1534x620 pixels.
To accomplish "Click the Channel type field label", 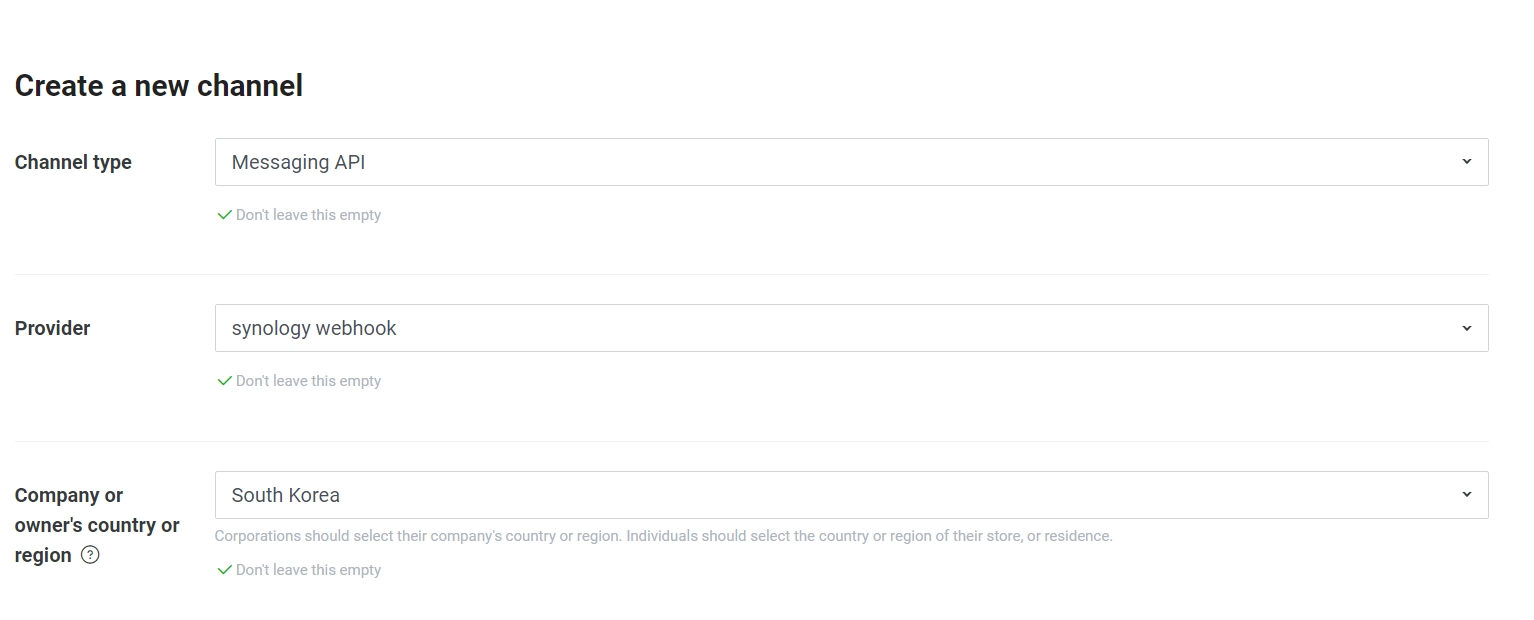I will point(73,162).
